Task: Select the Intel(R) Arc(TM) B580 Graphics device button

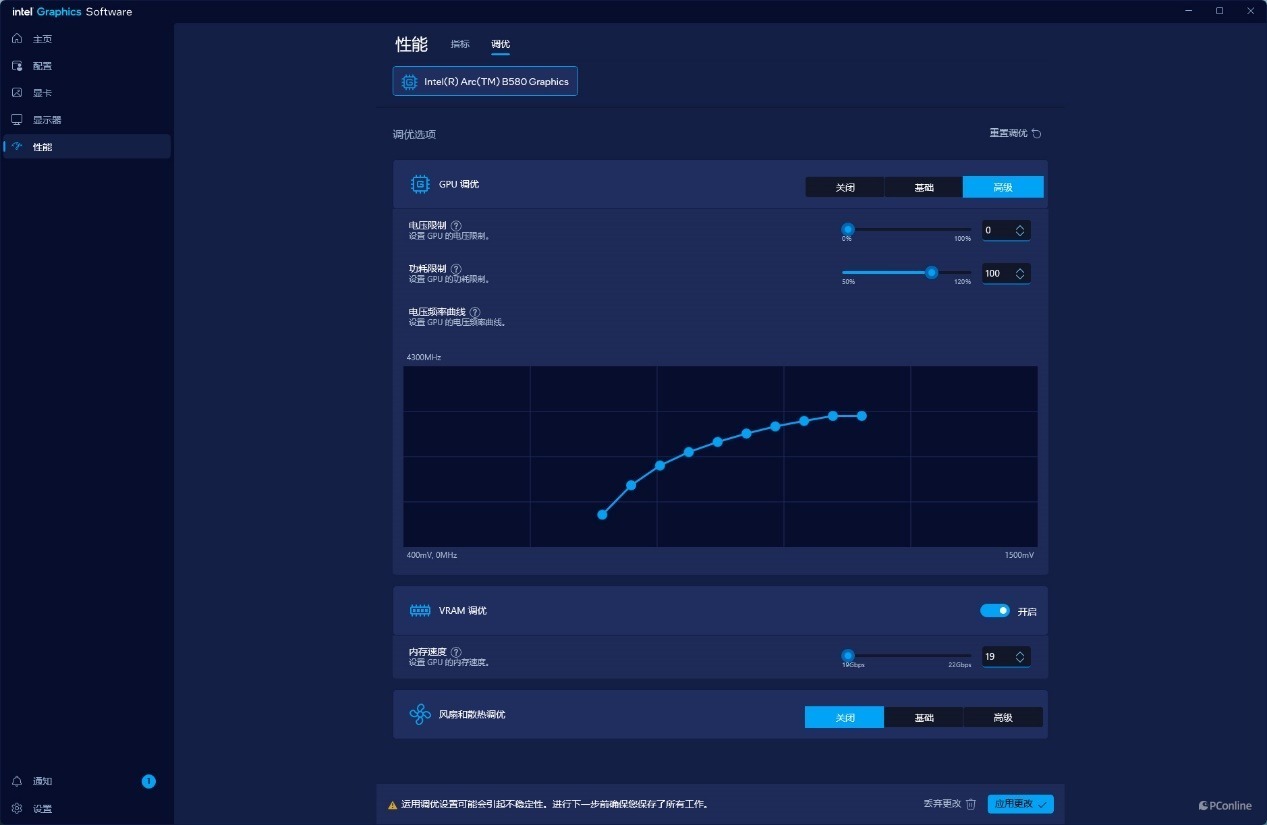Action: pyautogui.click(x=485, y=82)
